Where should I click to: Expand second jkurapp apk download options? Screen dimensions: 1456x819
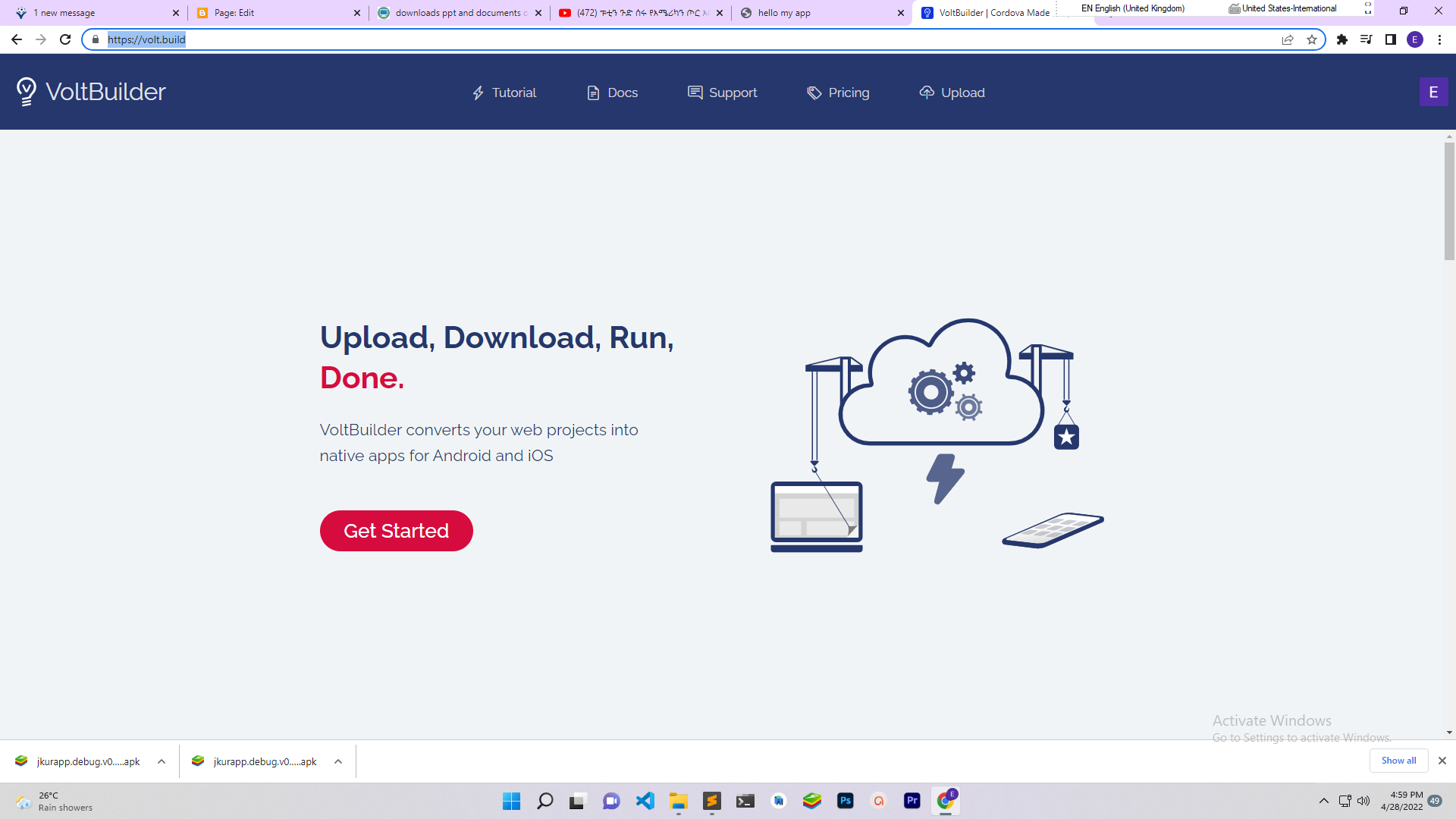338,761
